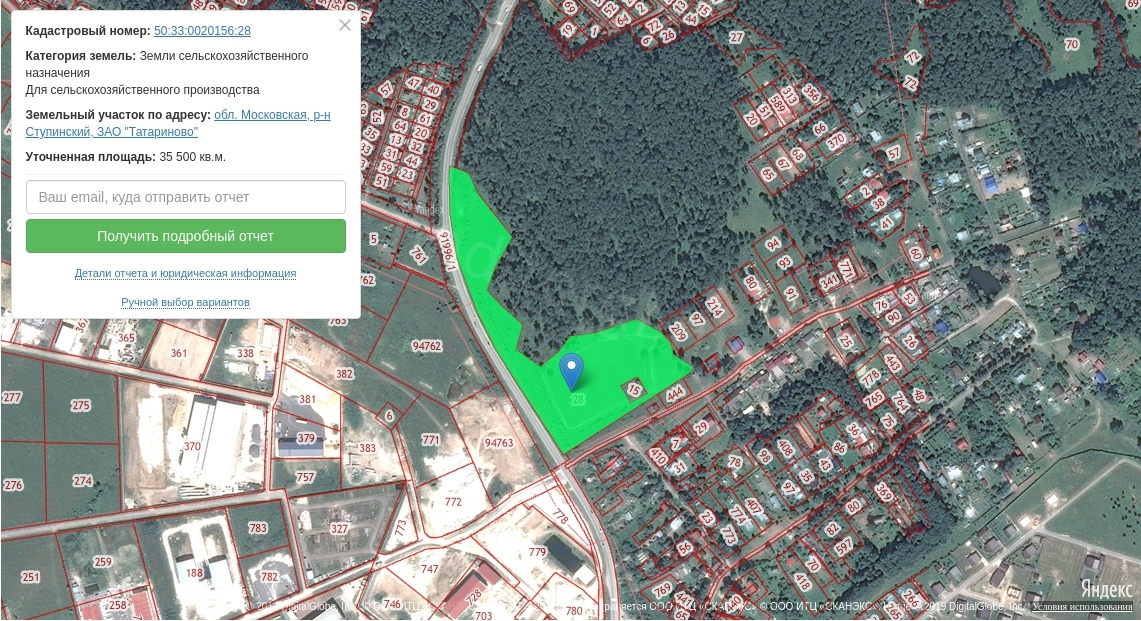Close the parcel info popup
Viewport: 1141px width, 621px height.
click(x=345, y=25)
